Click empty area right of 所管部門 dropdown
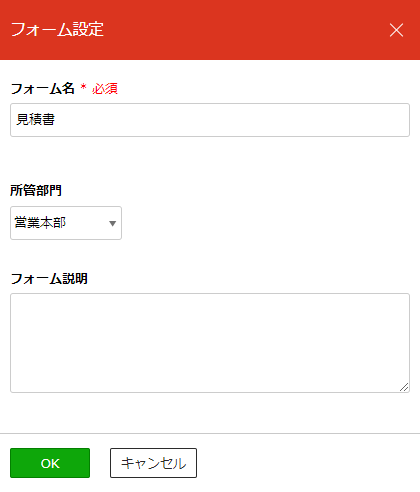This screenshot has width=420, height=492. point(267,223)
